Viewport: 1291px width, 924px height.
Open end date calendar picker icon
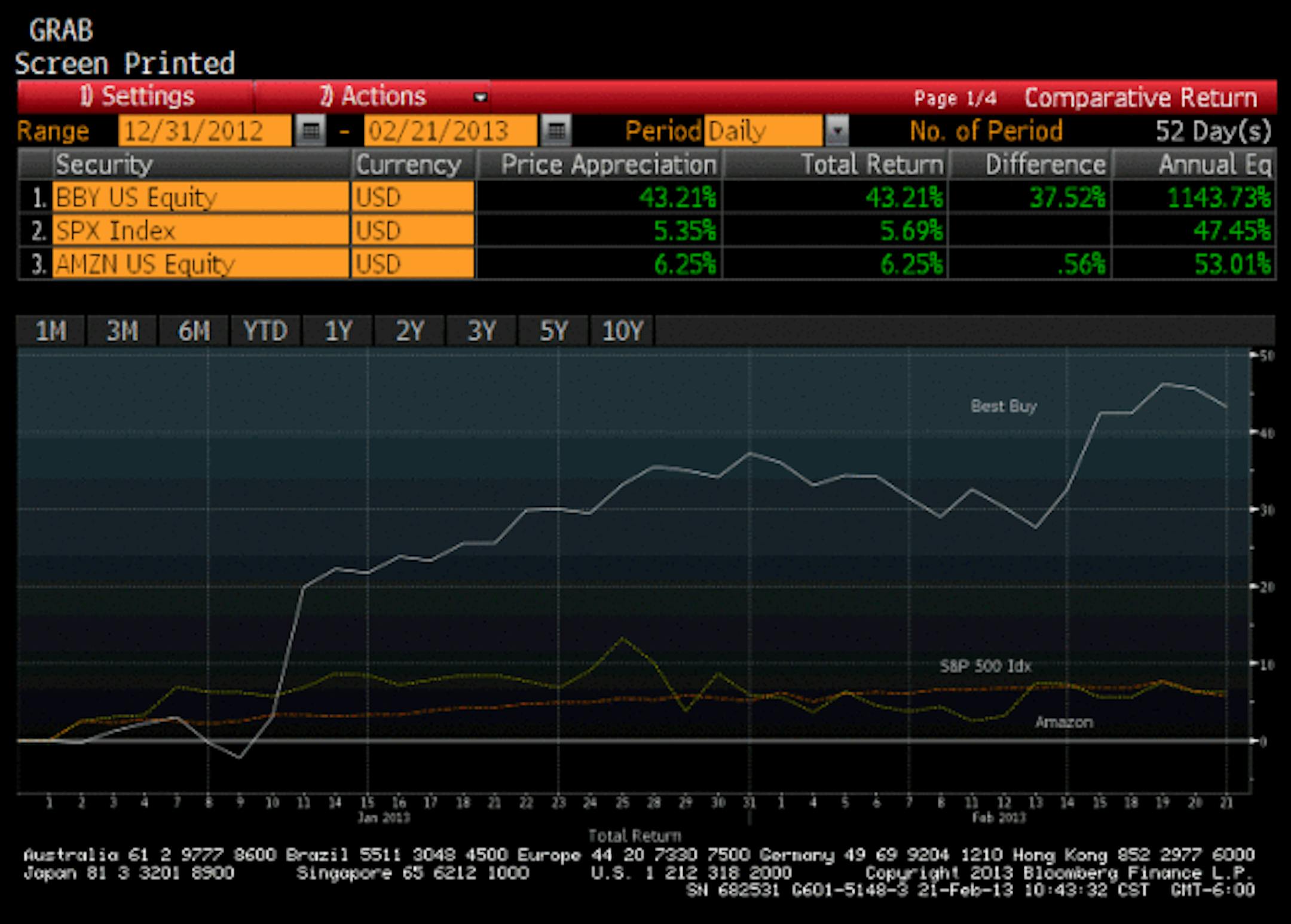[x=556, y=131]
